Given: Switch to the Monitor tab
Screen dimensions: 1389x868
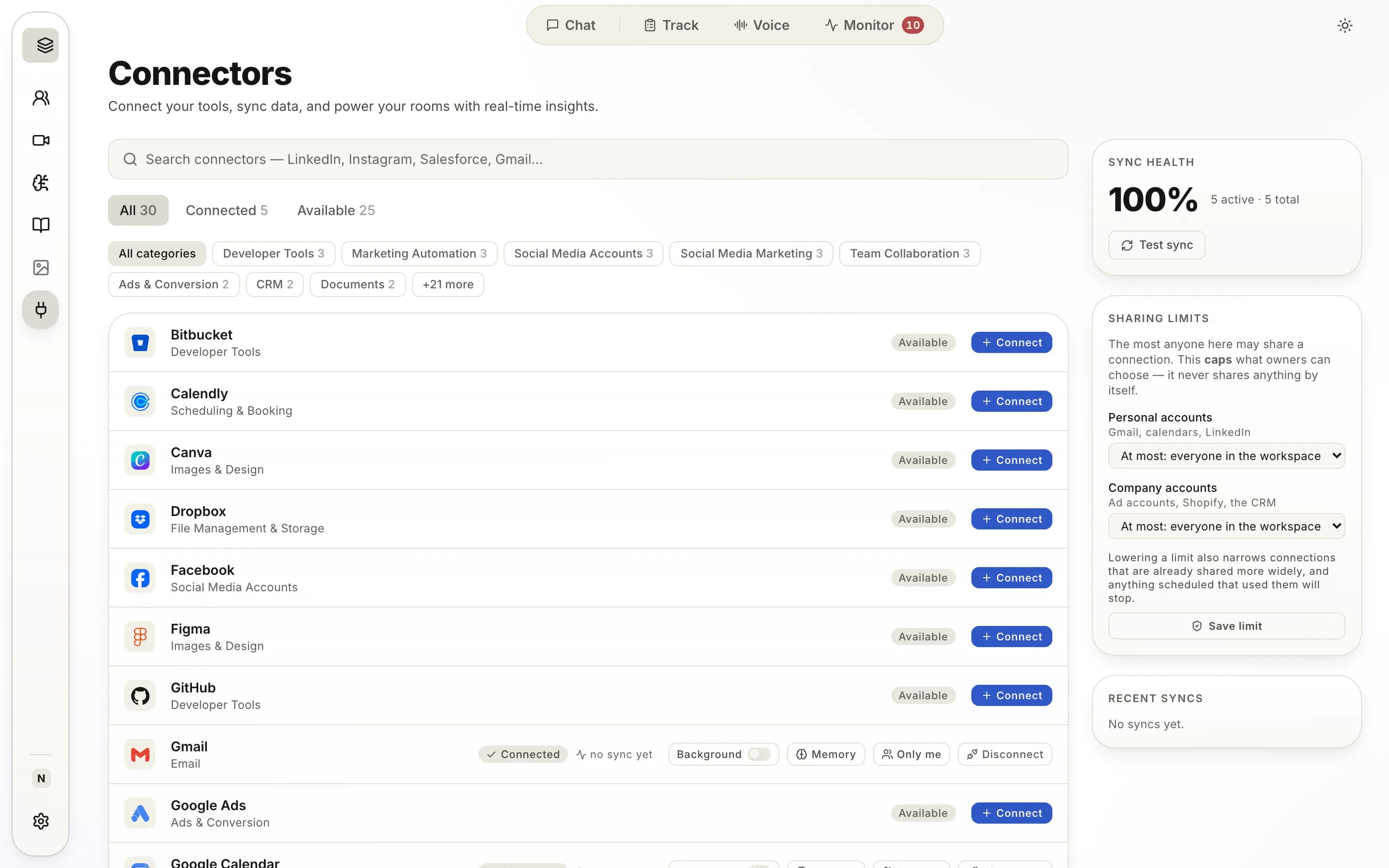Looking at the screenshot, I should [873, 25].
